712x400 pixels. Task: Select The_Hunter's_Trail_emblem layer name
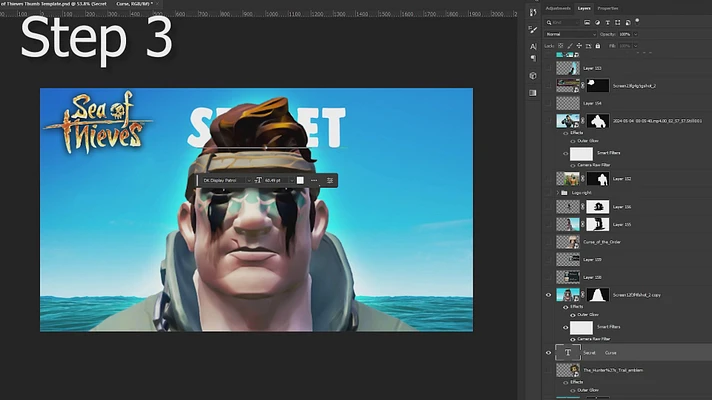(x=613, y=370)
